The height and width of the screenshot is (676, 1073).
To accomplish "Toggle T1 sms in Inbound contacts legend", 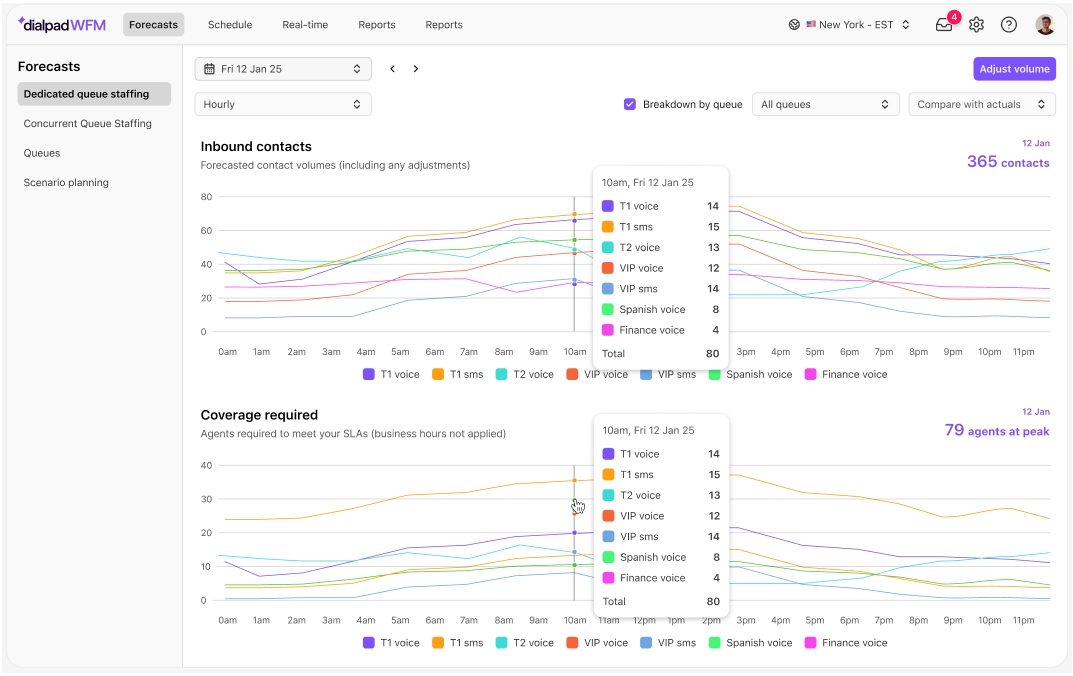I will [458, 374].
